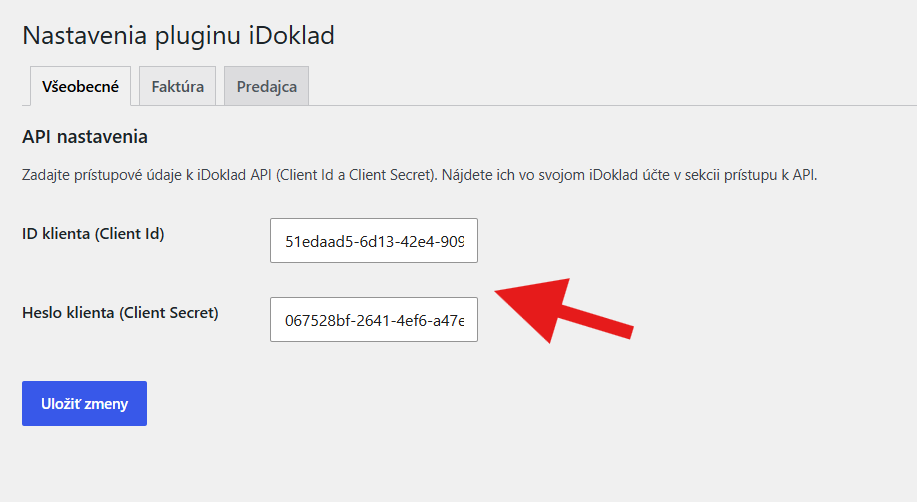Click the Heslo klienta (Client Secret) input field
917x502 pixels.
coord(374,319)
